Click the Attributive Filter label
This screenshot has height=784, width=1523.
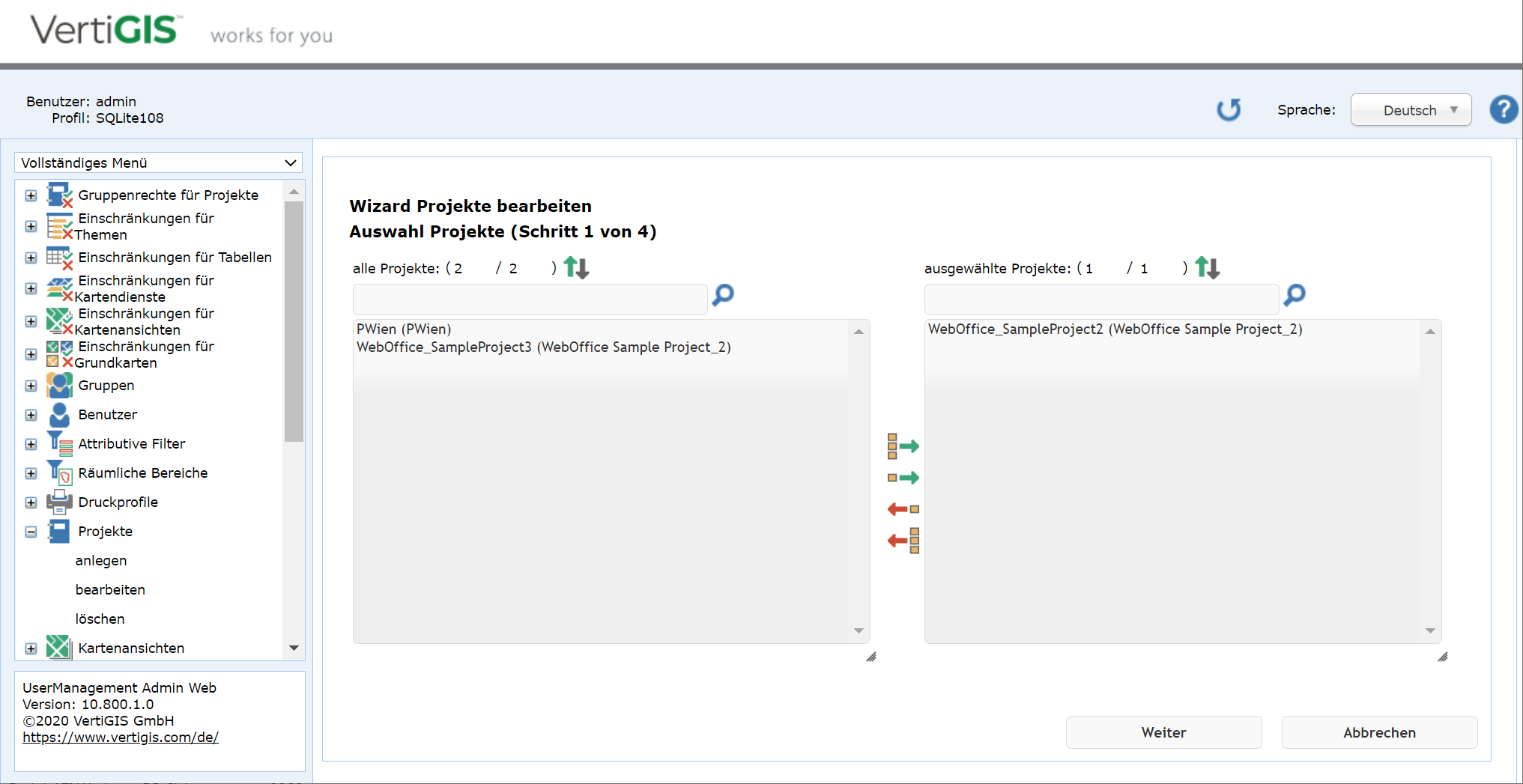[132, 444]
